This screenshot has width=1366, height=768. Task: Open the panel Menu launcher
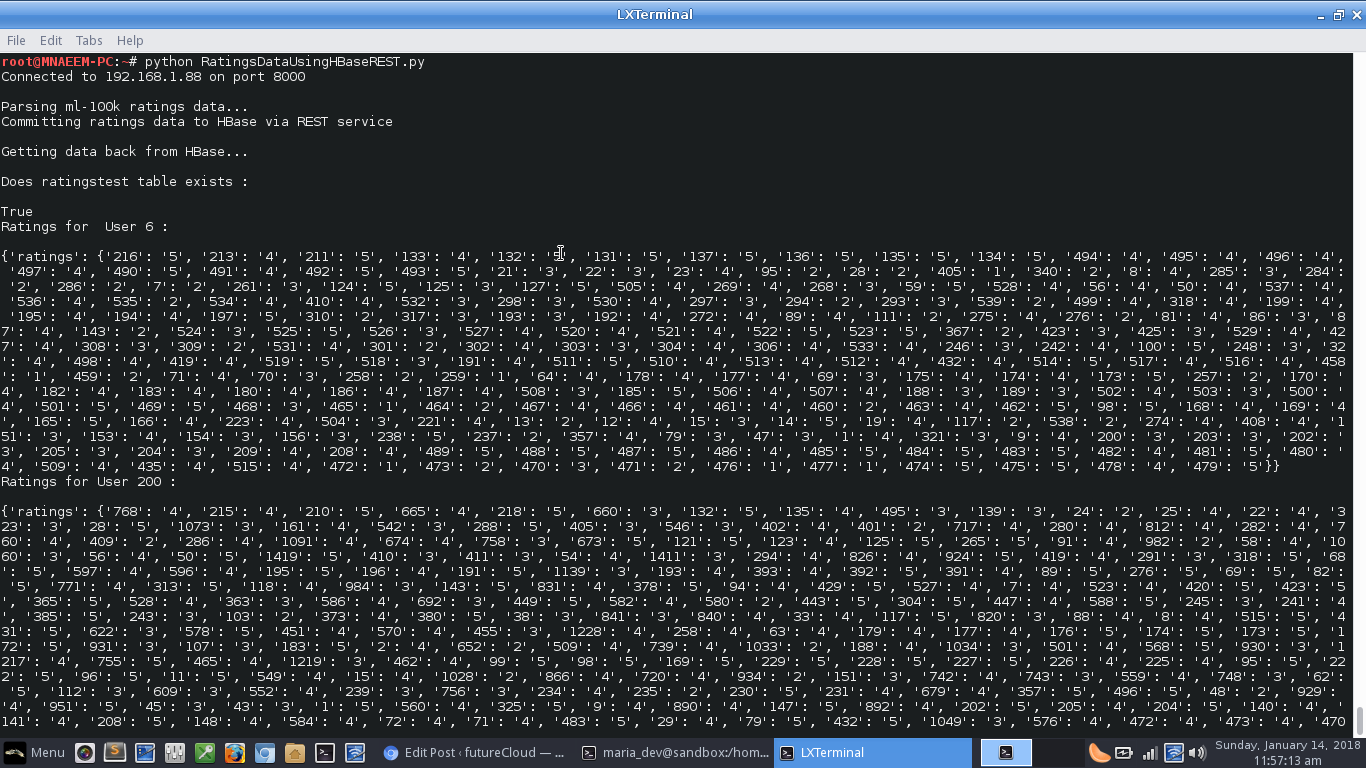[34, 753]
